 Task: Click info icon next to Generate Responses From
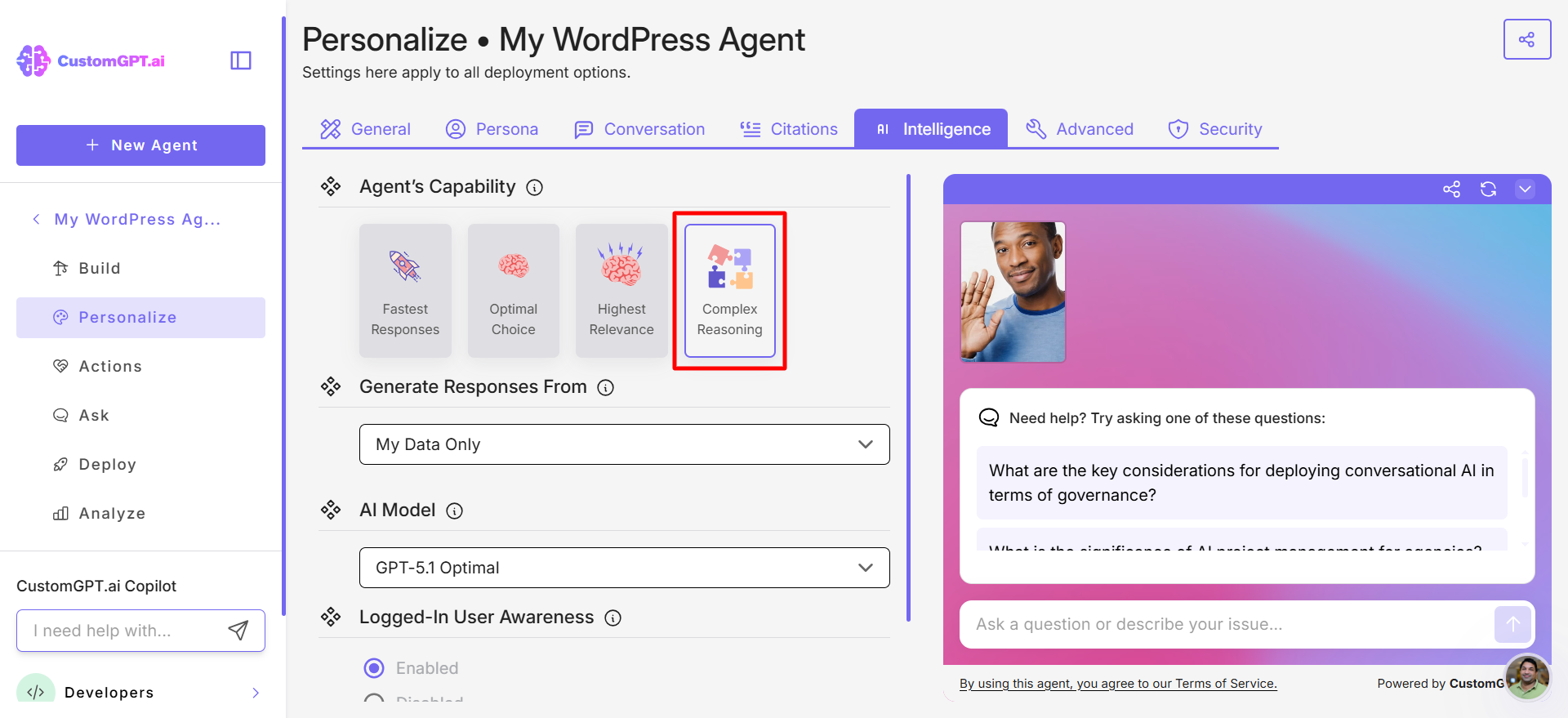(606, 388)
